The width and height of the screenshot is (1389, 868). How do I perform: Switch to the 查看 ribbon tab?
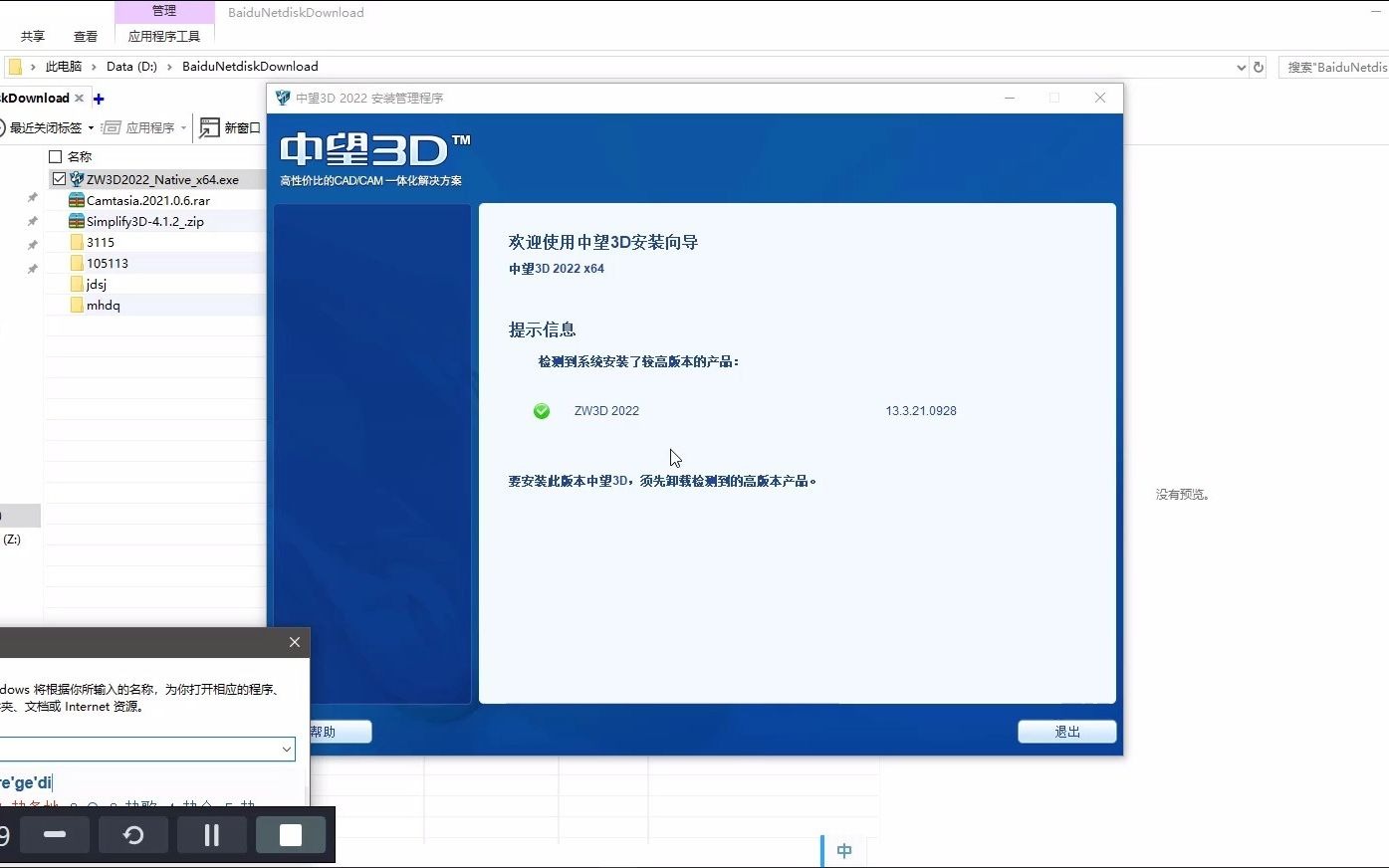[85, 35]
